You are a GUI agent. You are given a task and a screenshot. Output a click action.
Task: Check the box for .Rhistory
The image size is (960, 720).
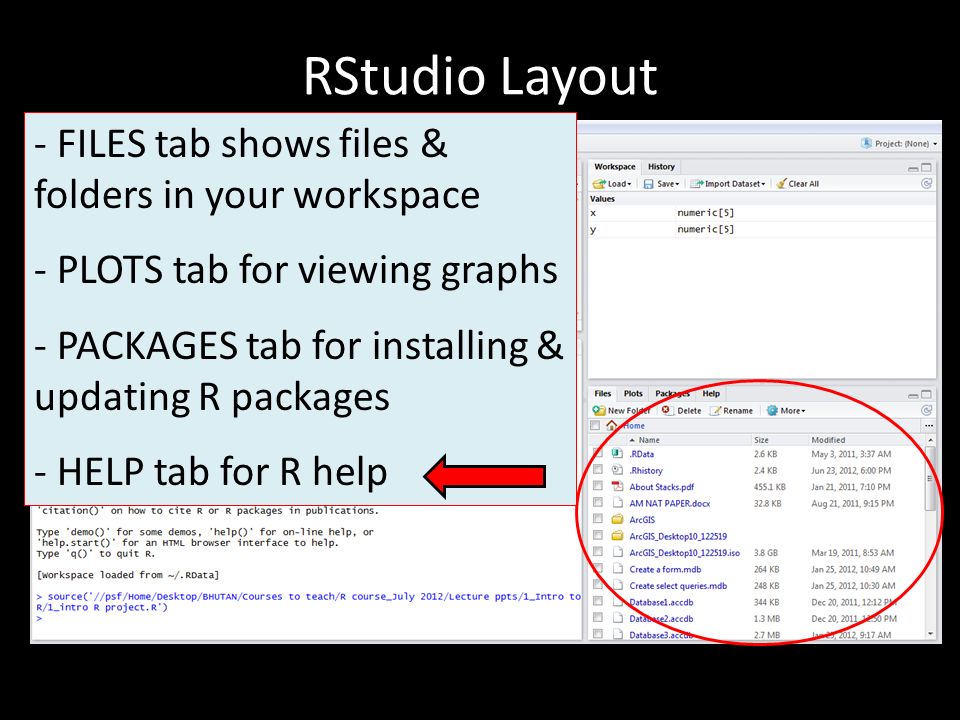point(598,470)
